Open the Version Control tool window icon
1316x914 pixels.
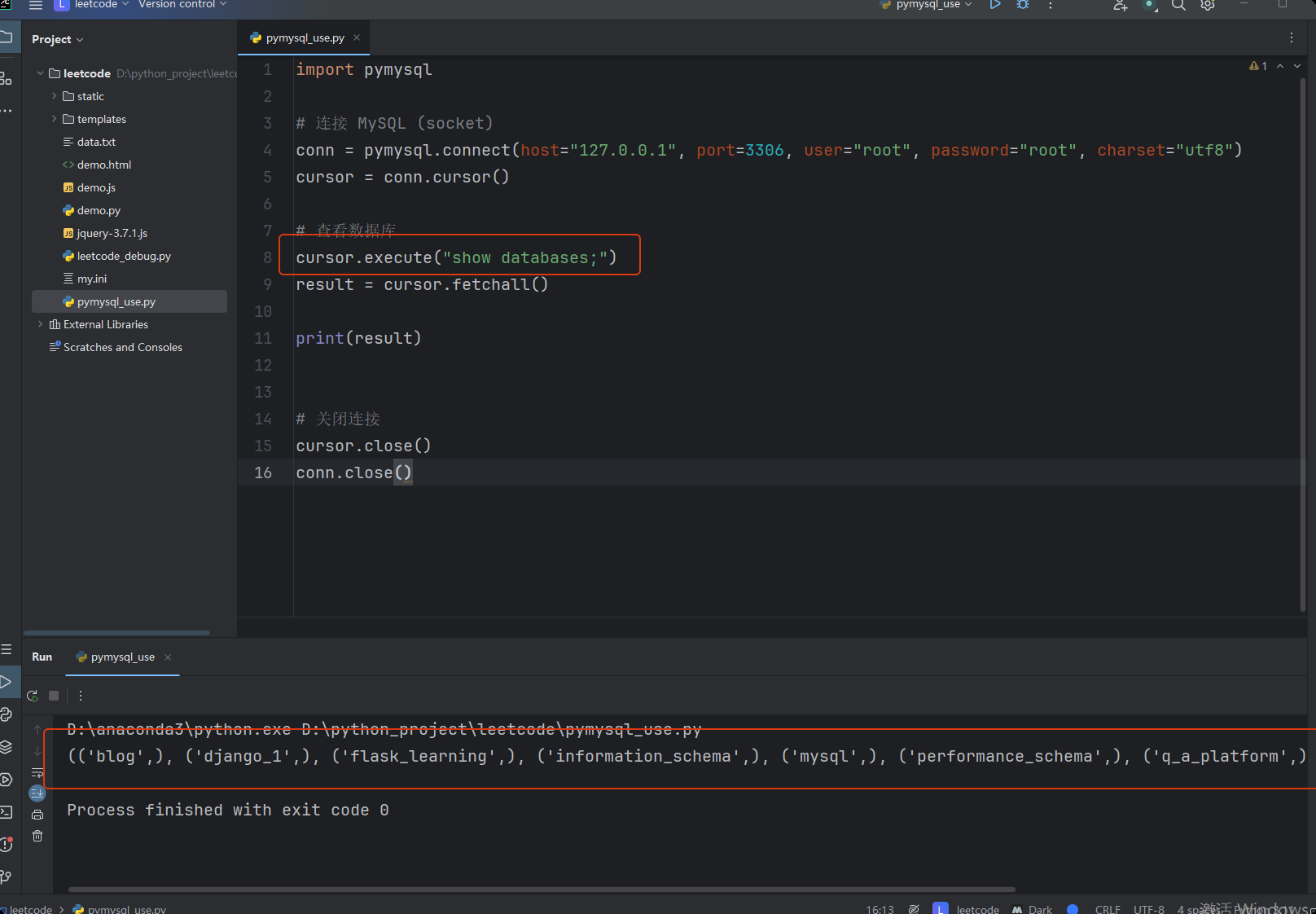coord(7,877)
